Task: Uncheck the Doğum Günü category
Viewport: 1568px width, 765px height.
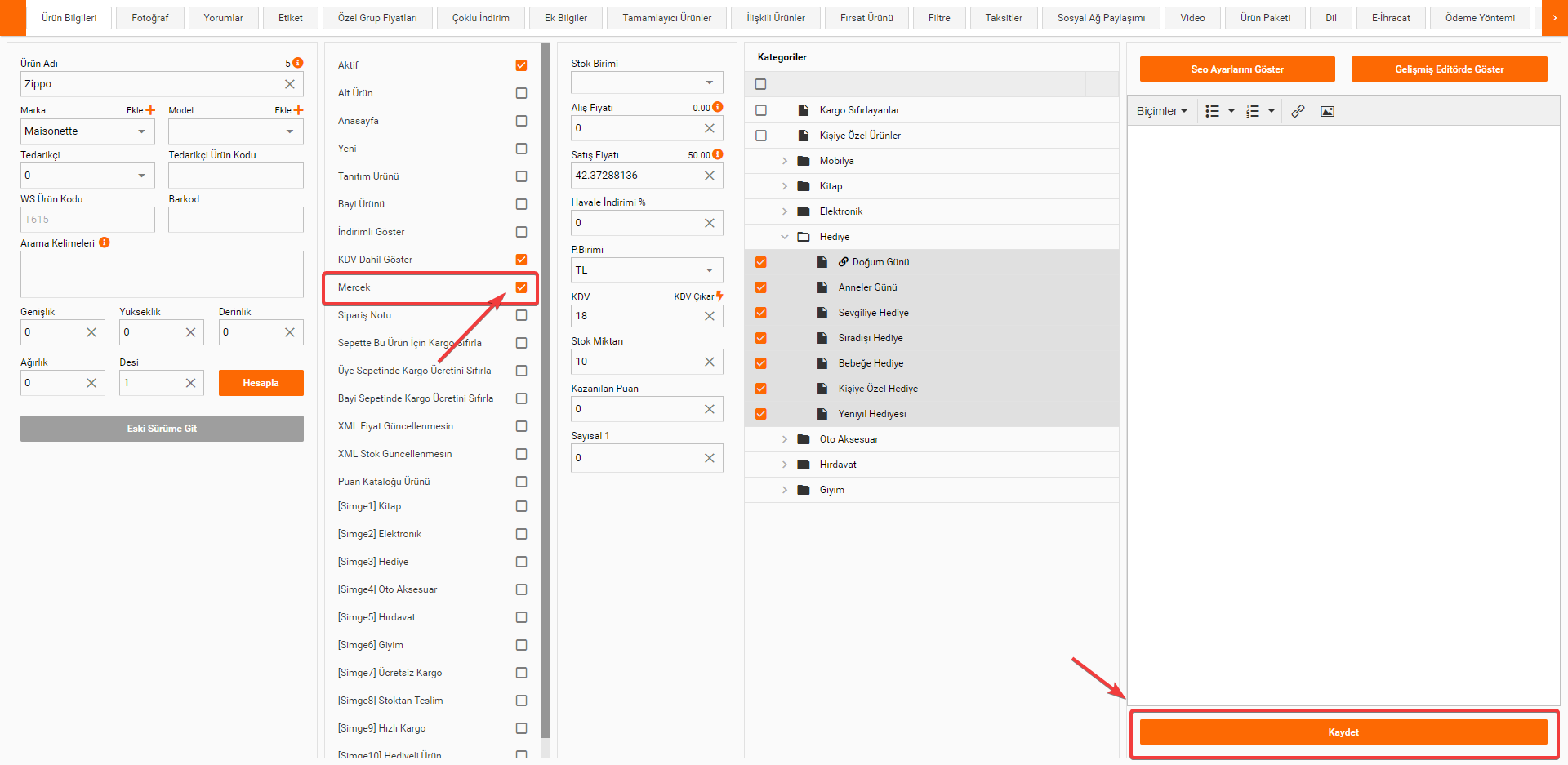Action: click(761, 262)
